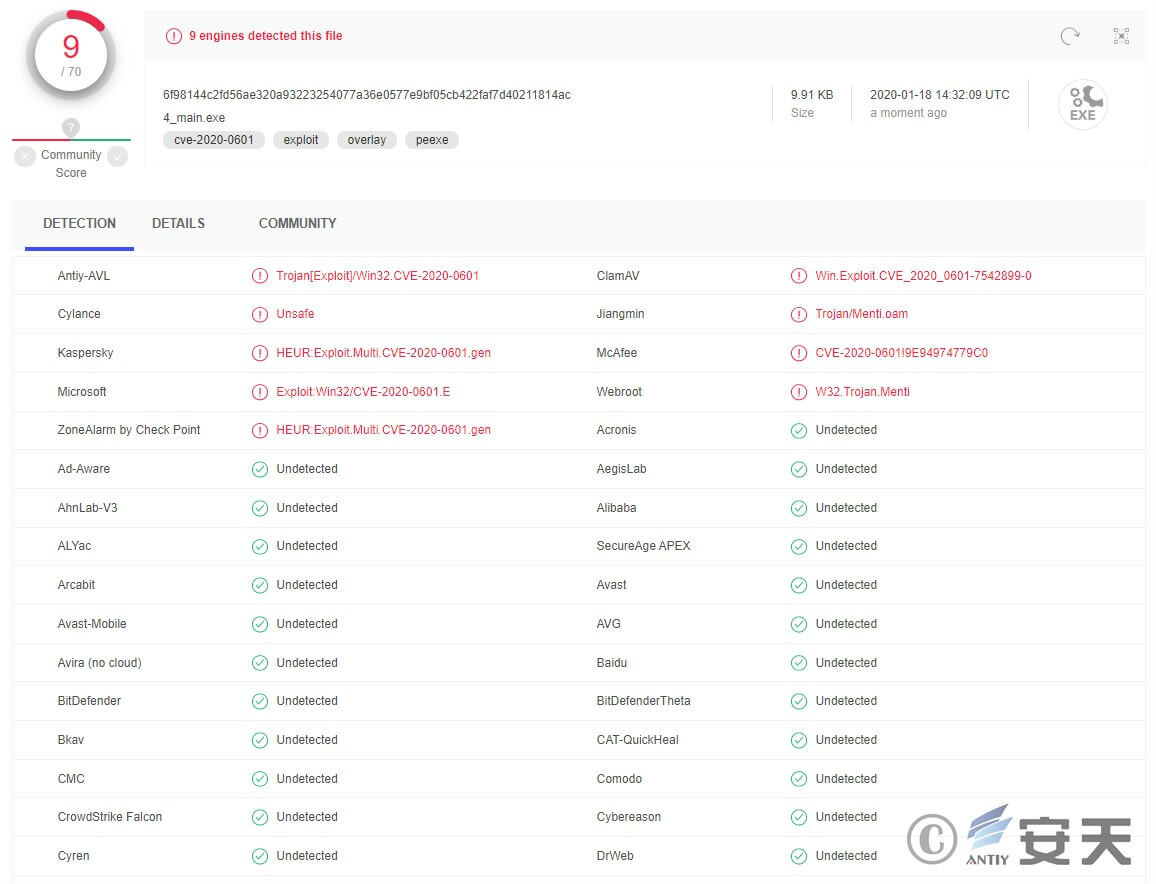The image size is (1156, 884).
Task: Click the overlay tag
Action: click(366, 140)
